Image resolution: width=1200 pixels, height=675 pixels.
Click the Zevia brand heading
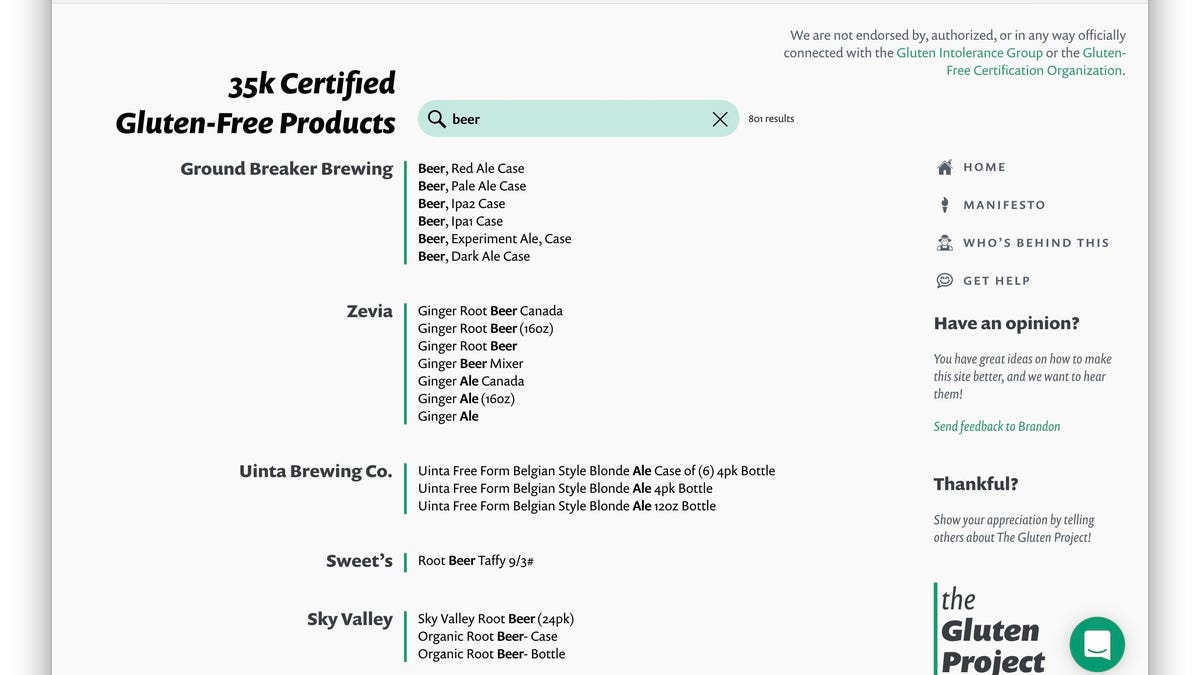[369, 311]
